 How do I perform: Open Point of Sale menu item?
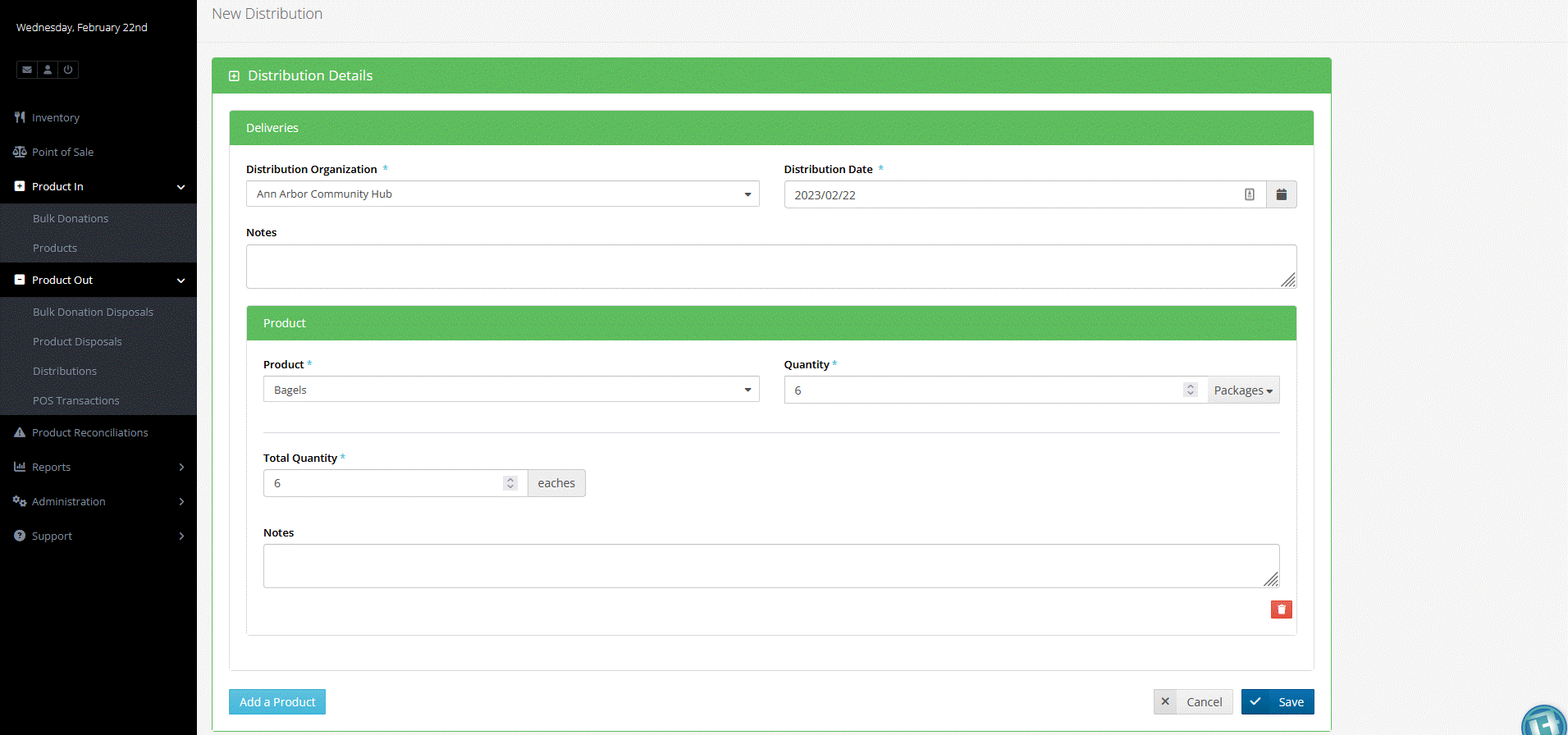[62, 152]
